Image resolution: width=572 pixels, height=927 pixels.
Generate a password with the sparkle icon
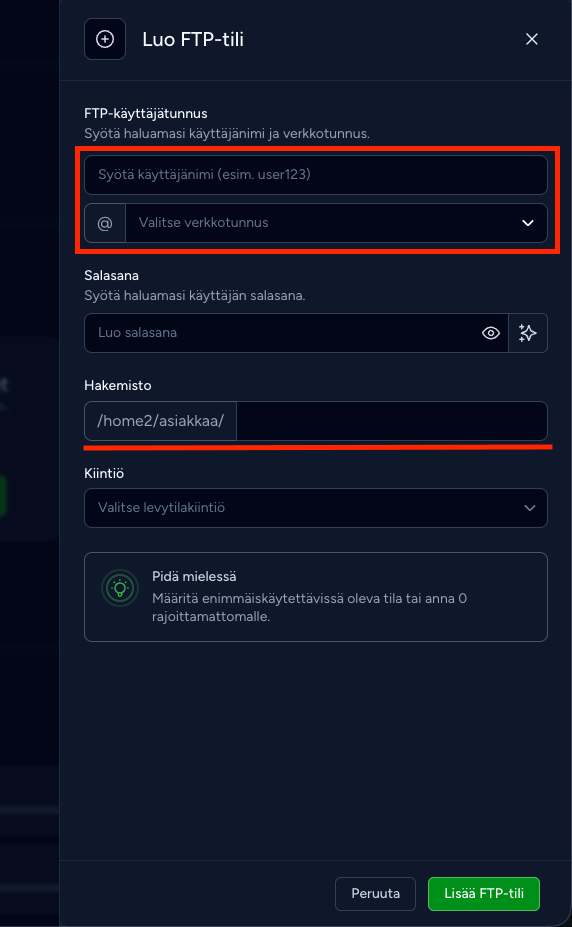[528, 333]
